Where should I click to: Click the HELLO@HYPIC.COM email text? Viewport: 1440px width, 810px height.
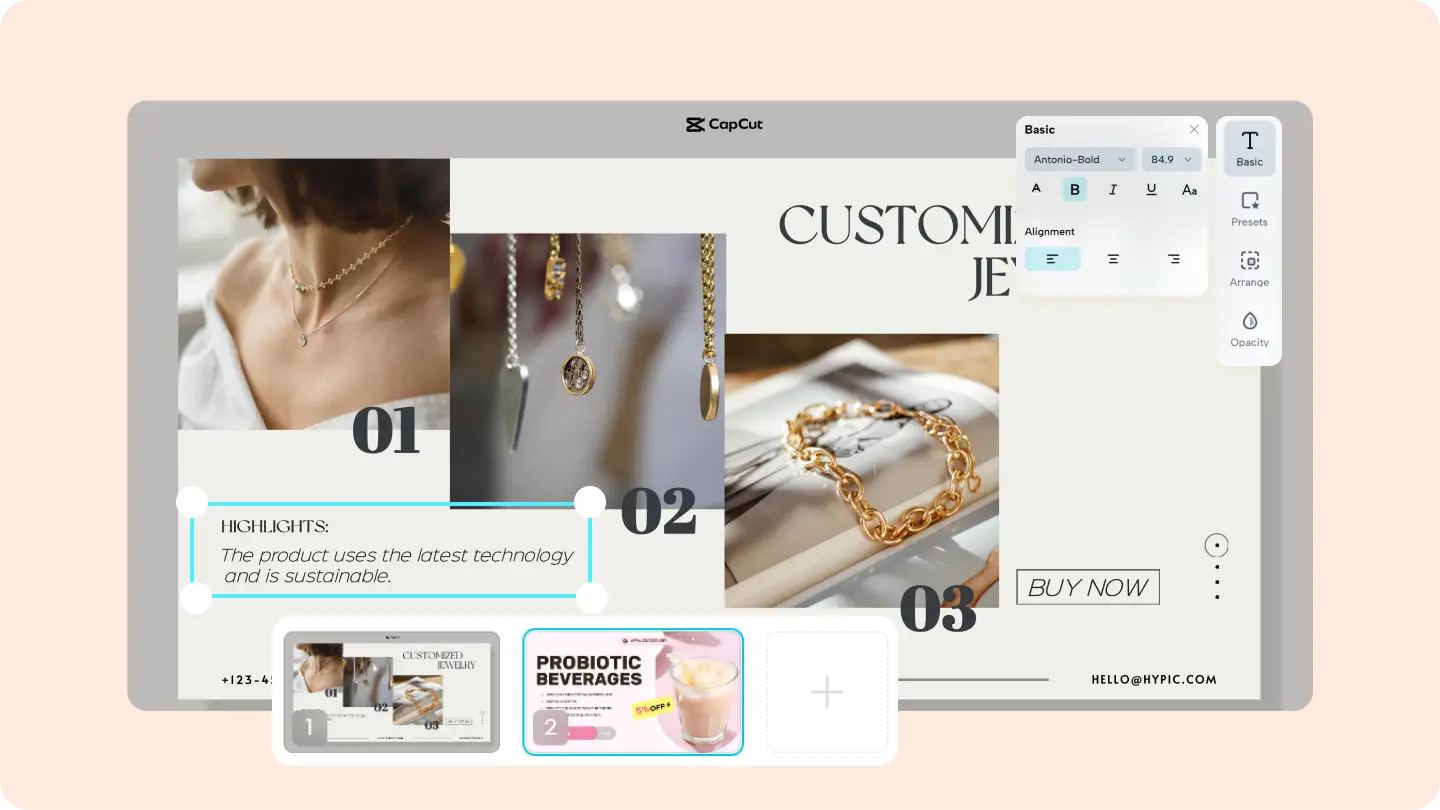tap(1154, 680)
